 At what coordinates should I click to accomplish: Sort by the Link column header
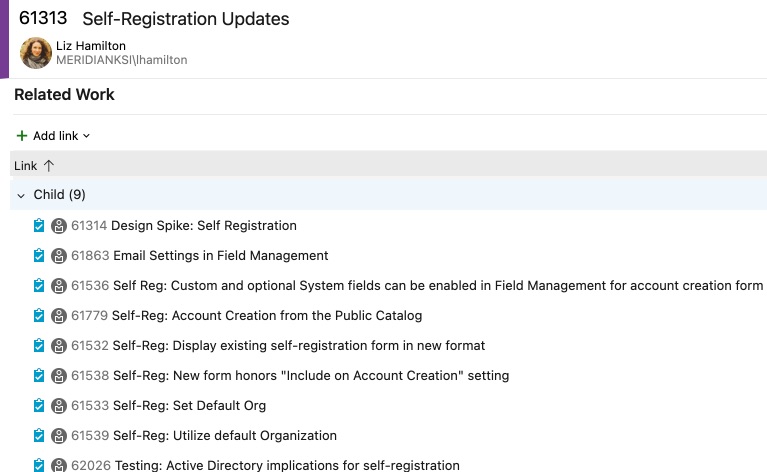point(25,166)
